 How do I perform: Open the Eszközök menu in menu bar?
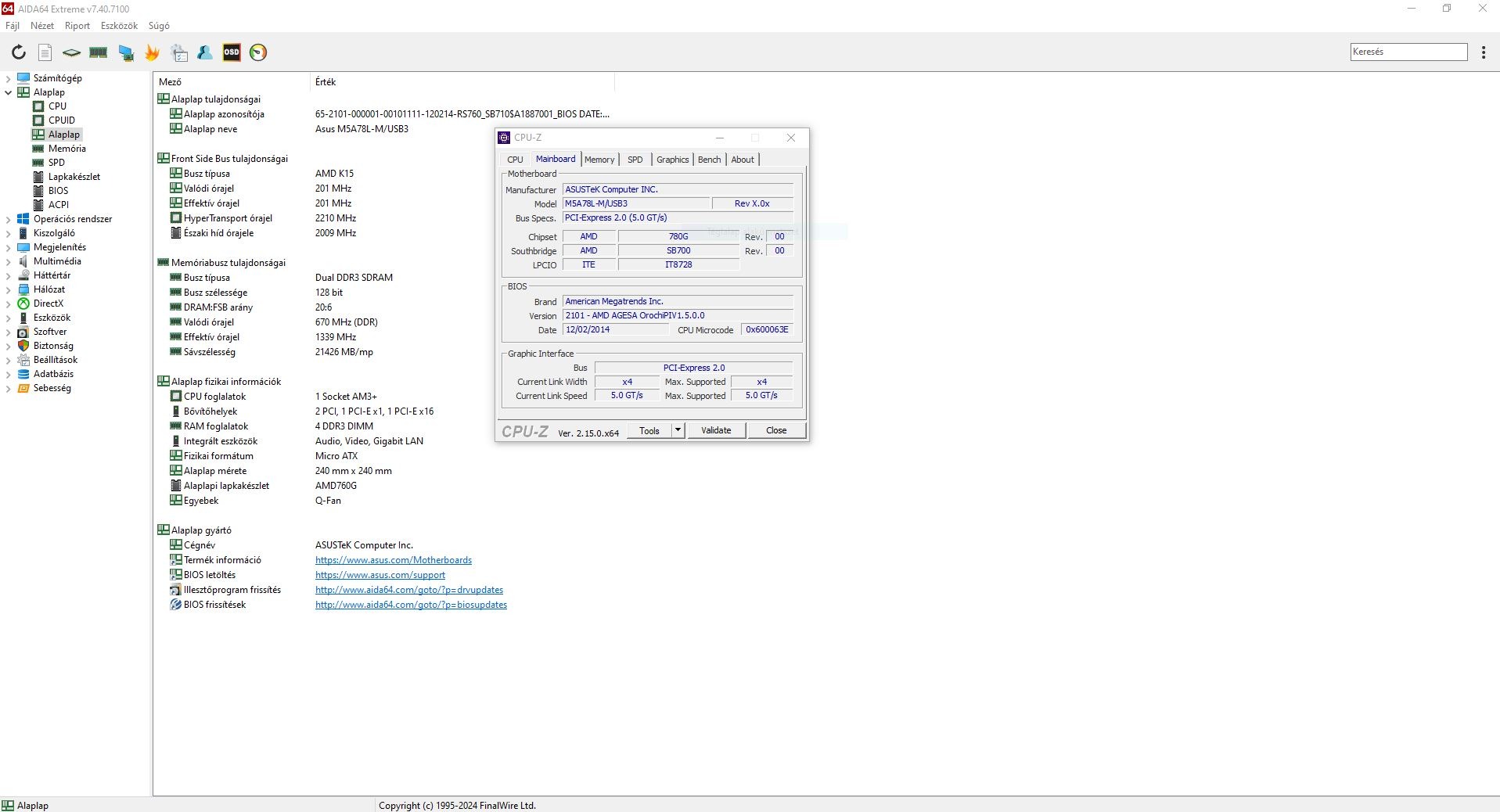click(119, 26)
